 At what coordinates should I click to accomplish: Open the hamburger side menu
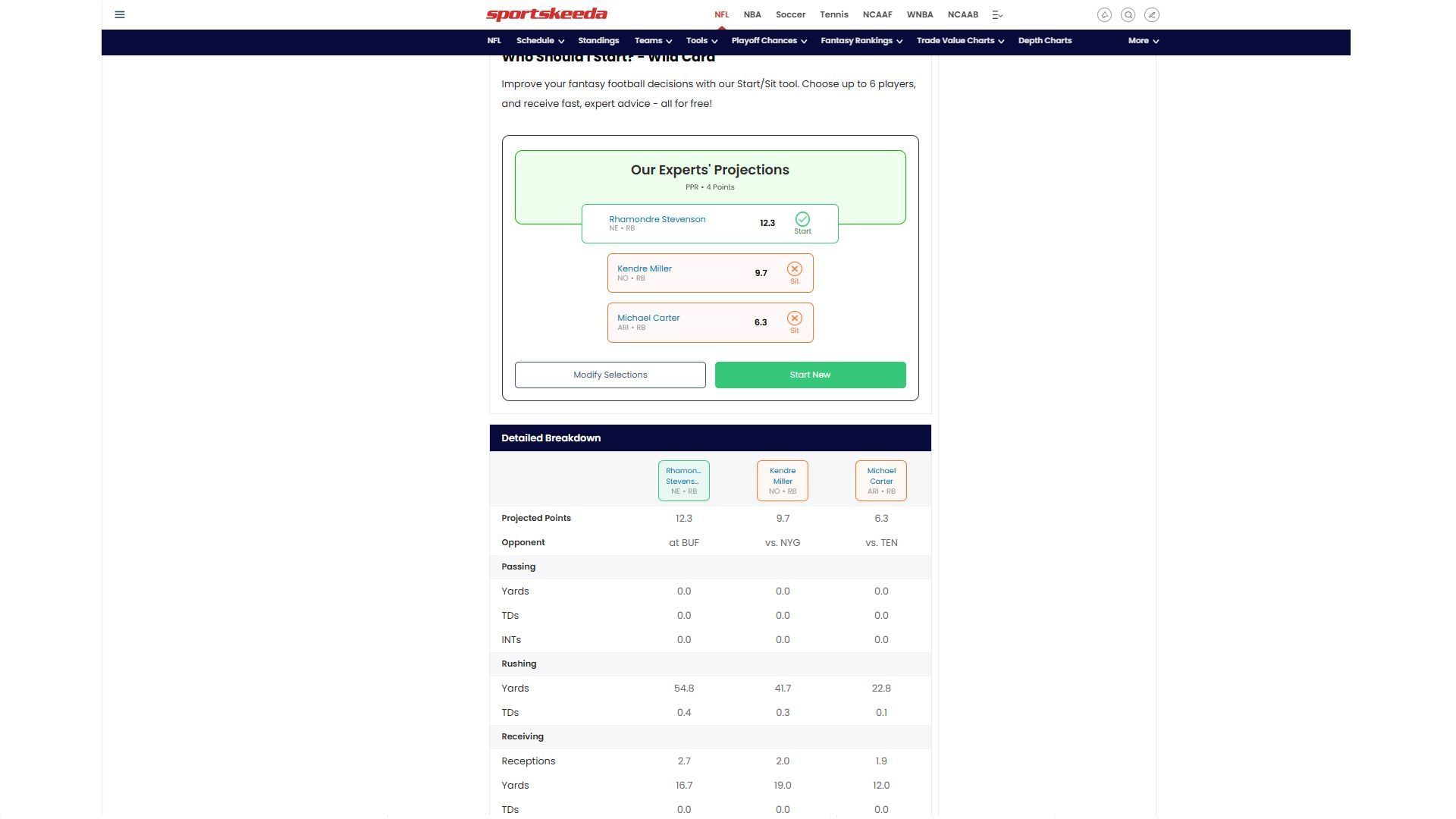point(120,14)
